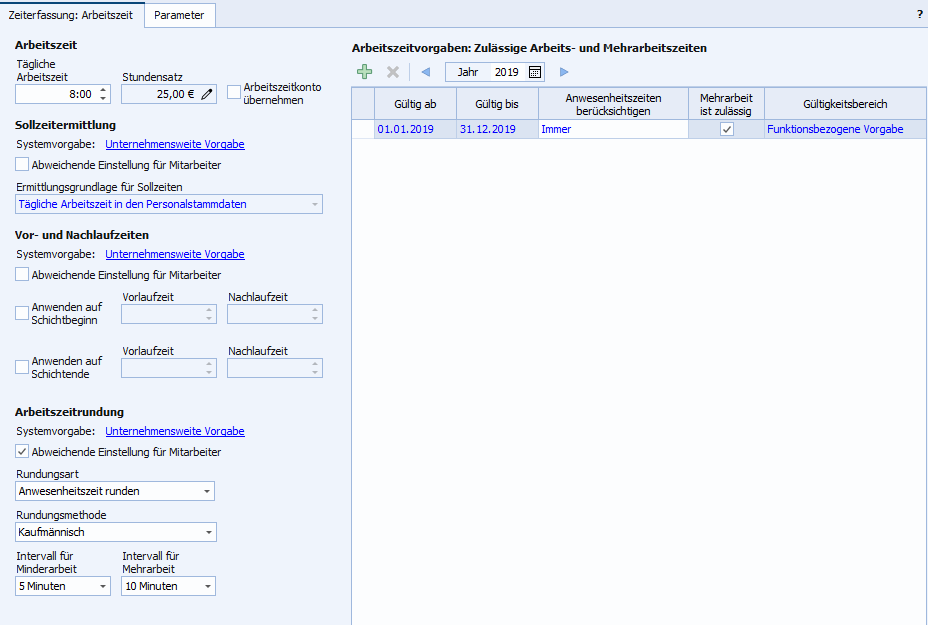Screen dimensions: 928x625
Task: Select the Zeiterfassung: Arbeitszeit tab
Action: (x=72, y=15)
